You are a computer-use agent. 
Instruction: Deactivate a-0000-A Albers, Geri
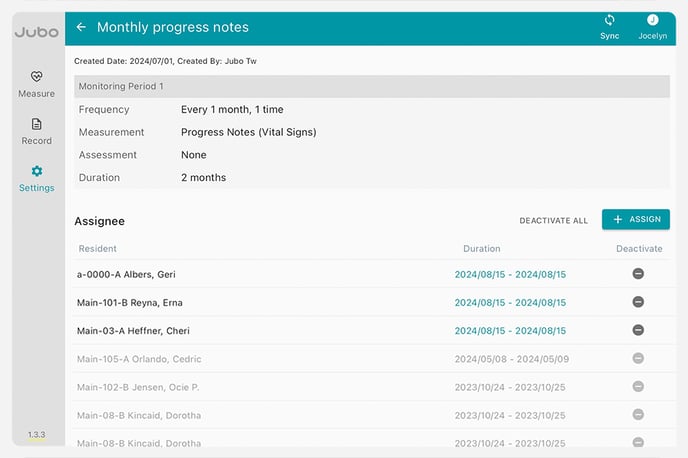(x=638, y=274)
